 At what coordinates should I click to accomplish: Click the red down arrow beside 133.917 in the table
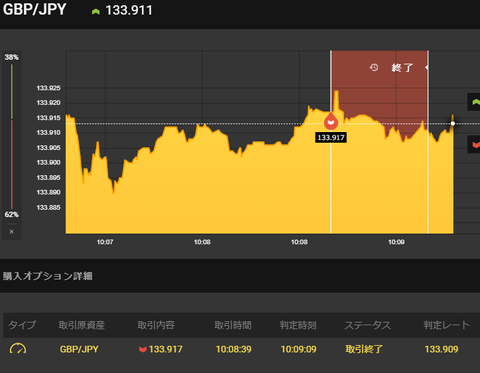[x=143, y=349]
